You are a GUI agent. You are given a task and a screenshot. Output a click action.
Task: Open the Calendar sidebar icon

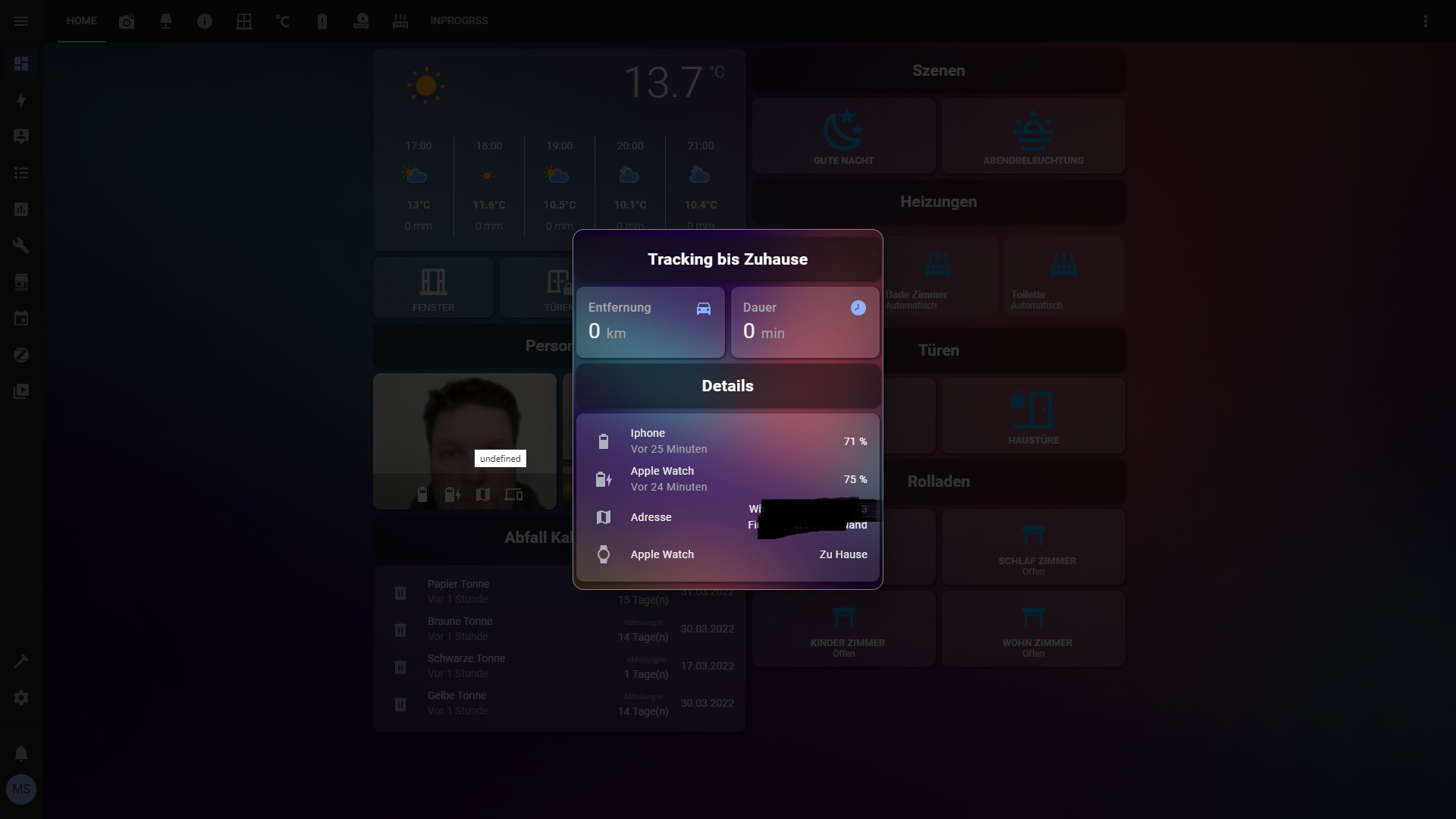pos(21,318)
